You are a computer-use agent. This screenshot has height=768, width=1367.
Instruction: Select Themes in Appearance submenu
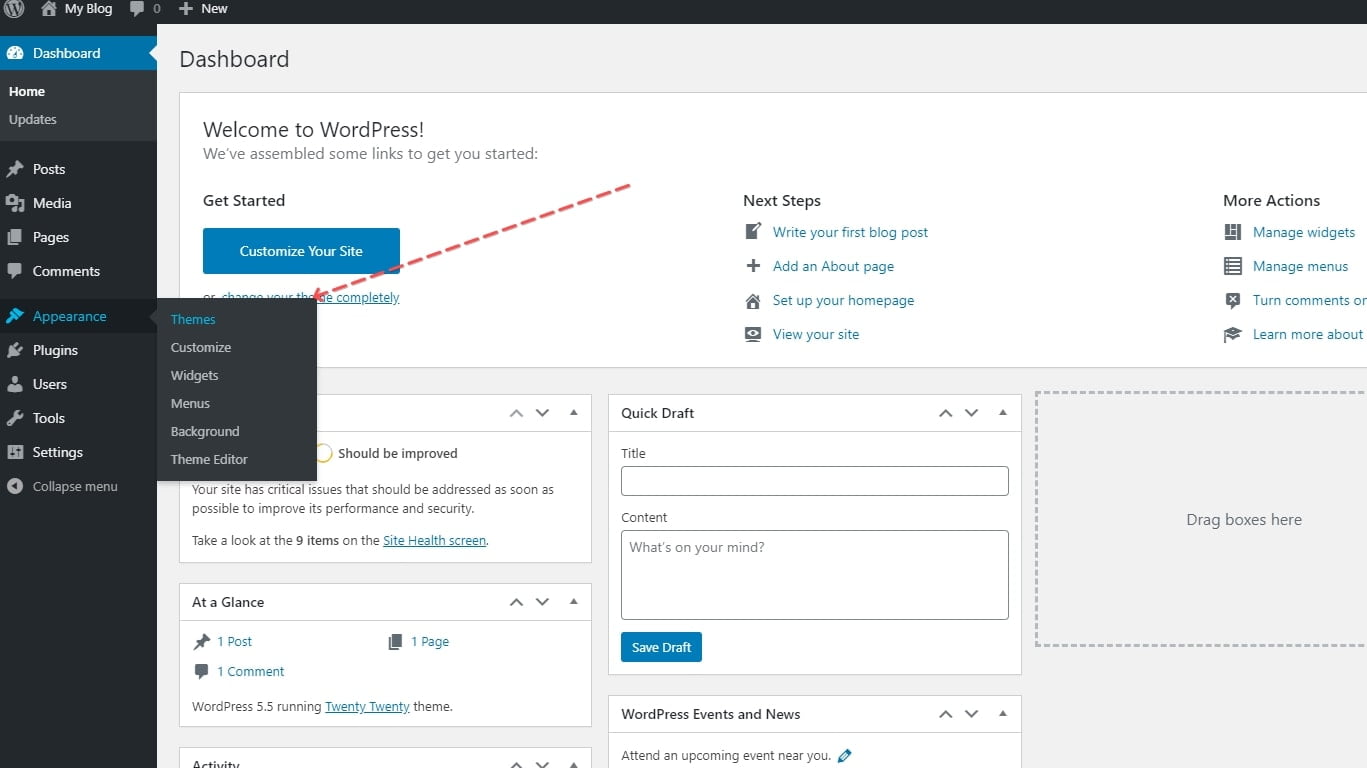[193, 320]
